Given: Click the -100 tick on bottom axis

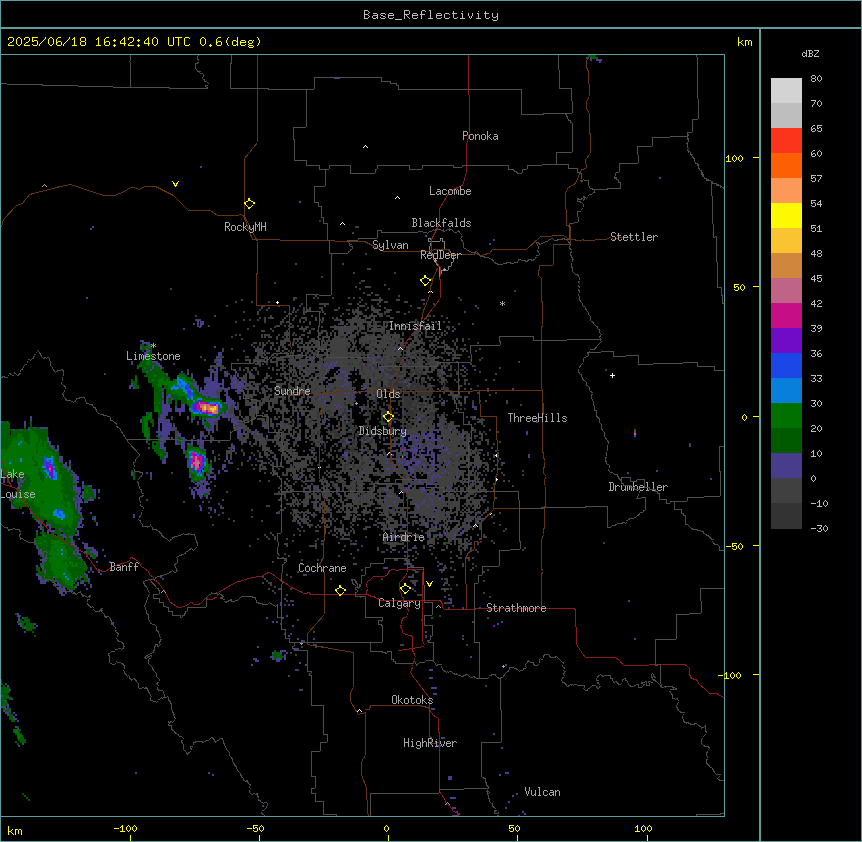Looking at the screenshot, I should [125, 828].
